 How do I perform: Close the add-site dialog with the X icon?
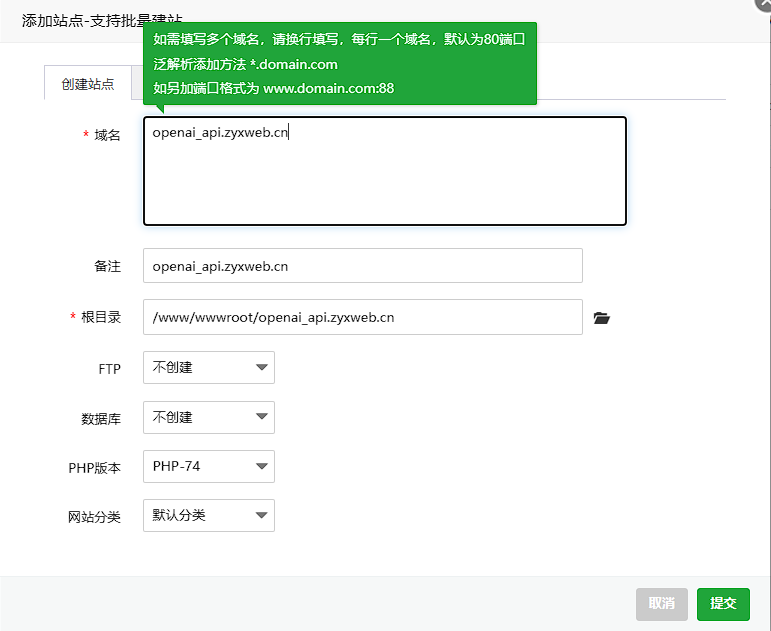coord(763,4)
